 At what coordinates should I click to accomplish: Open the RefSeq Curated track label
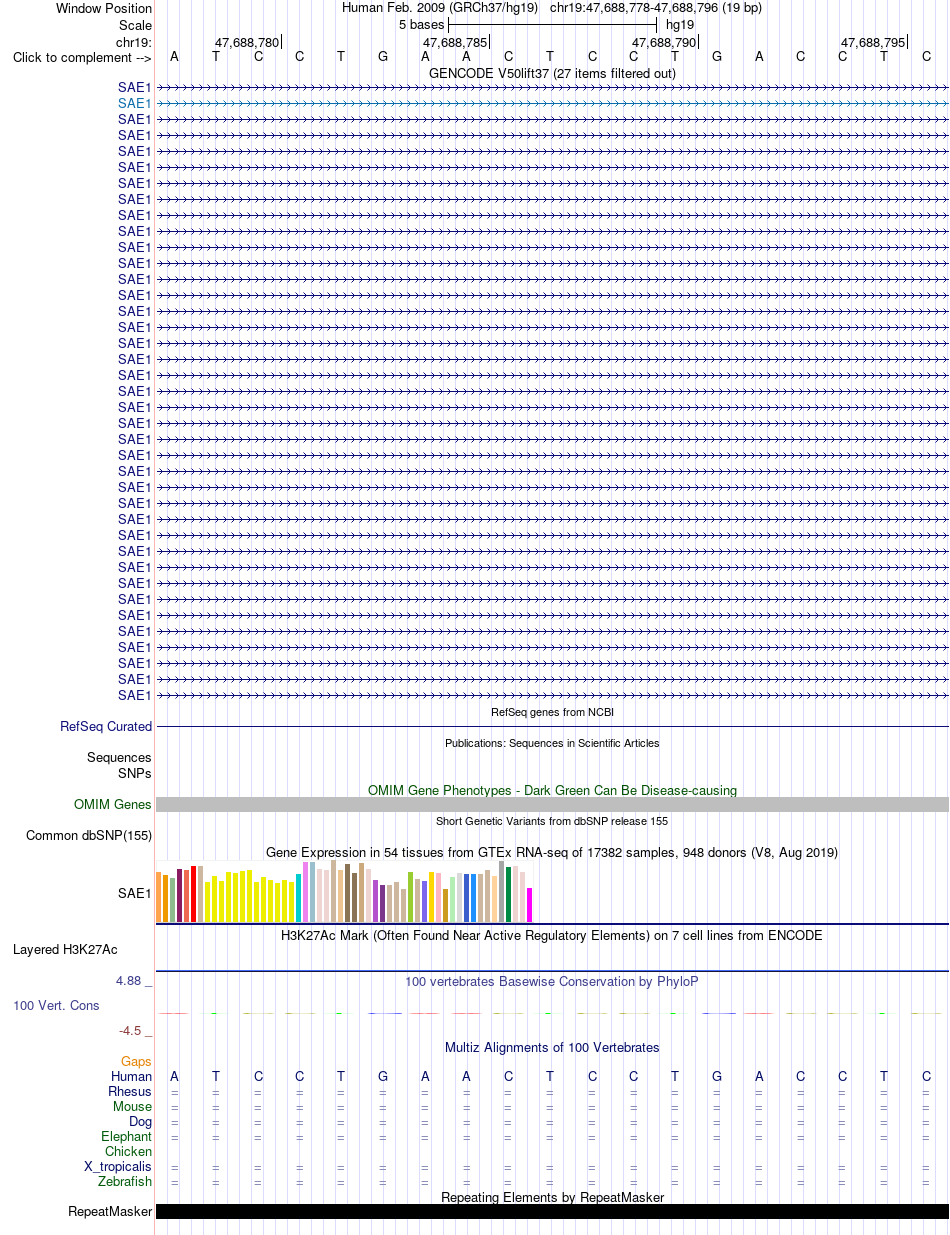(x=106, y=727)
